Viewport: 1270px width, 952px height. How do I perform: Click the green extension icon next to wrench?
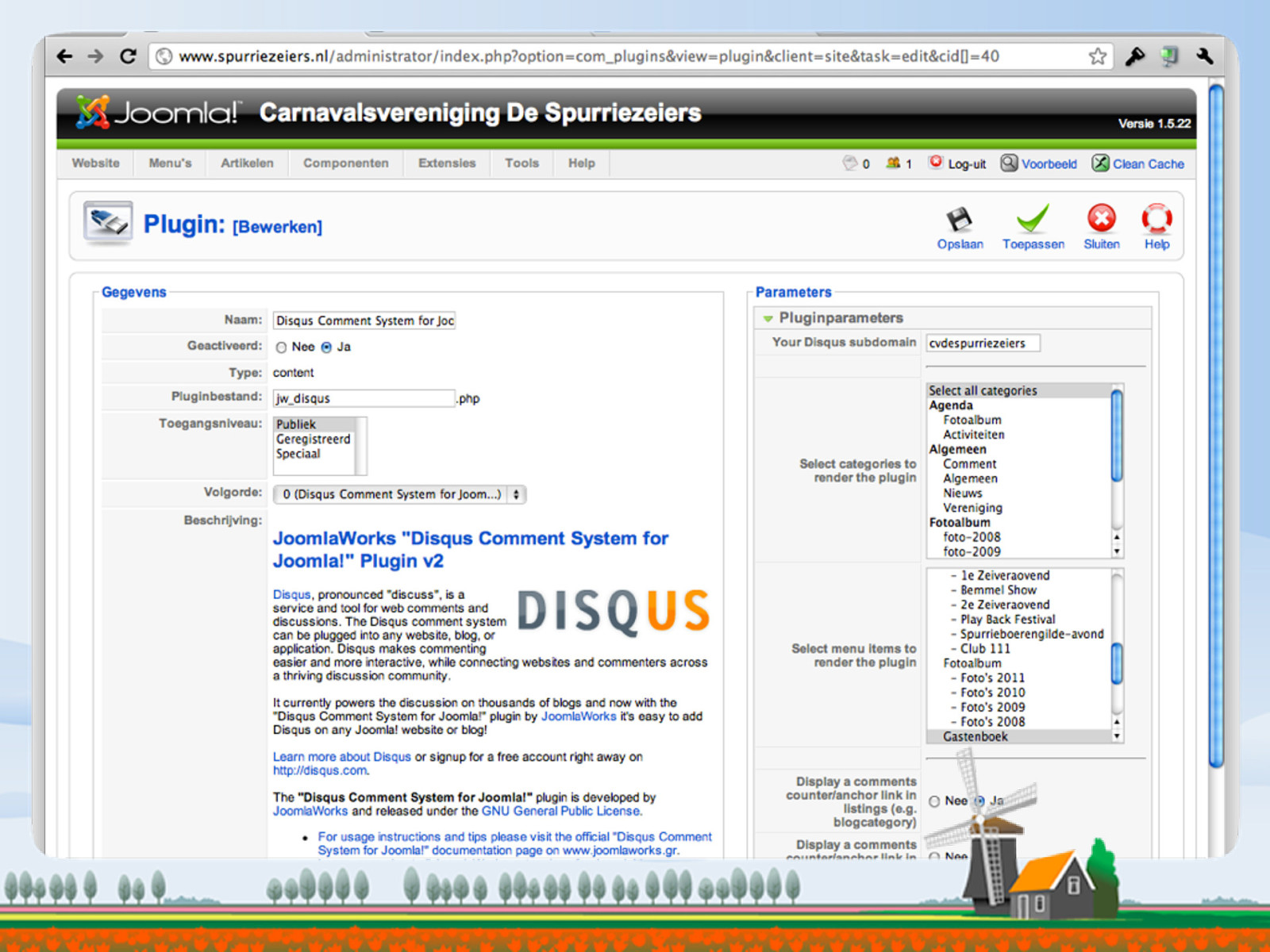[x=1169, y=56]
